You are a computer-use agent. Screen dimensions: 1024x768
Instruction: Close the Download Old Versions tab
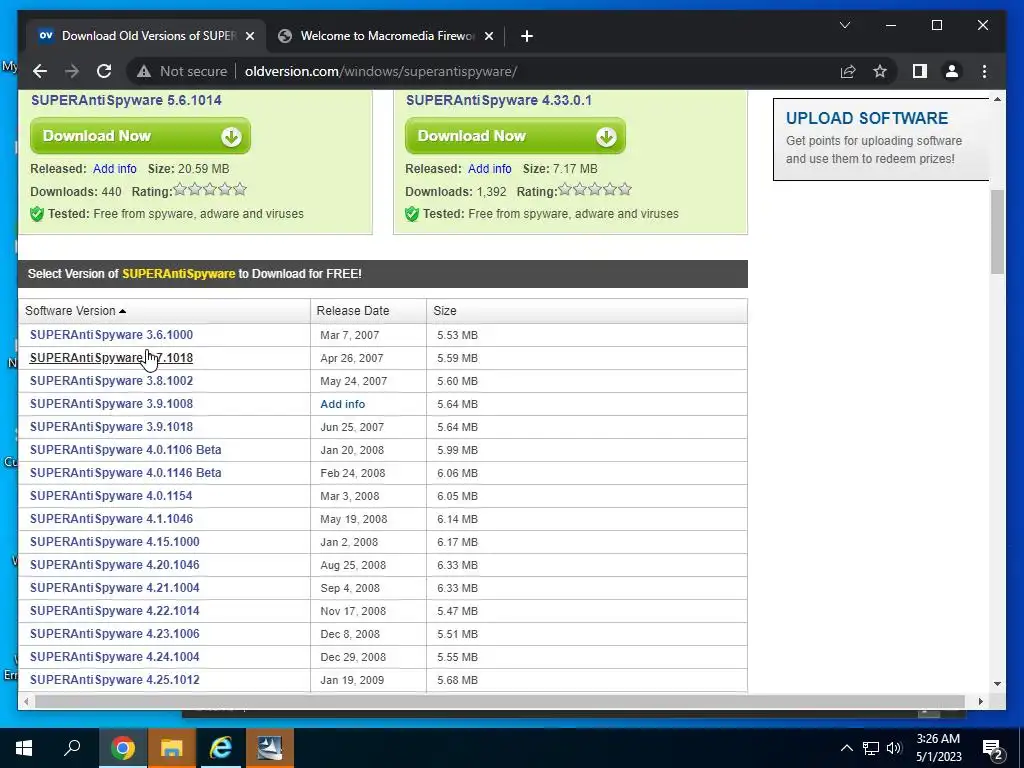tap(249, 36)
